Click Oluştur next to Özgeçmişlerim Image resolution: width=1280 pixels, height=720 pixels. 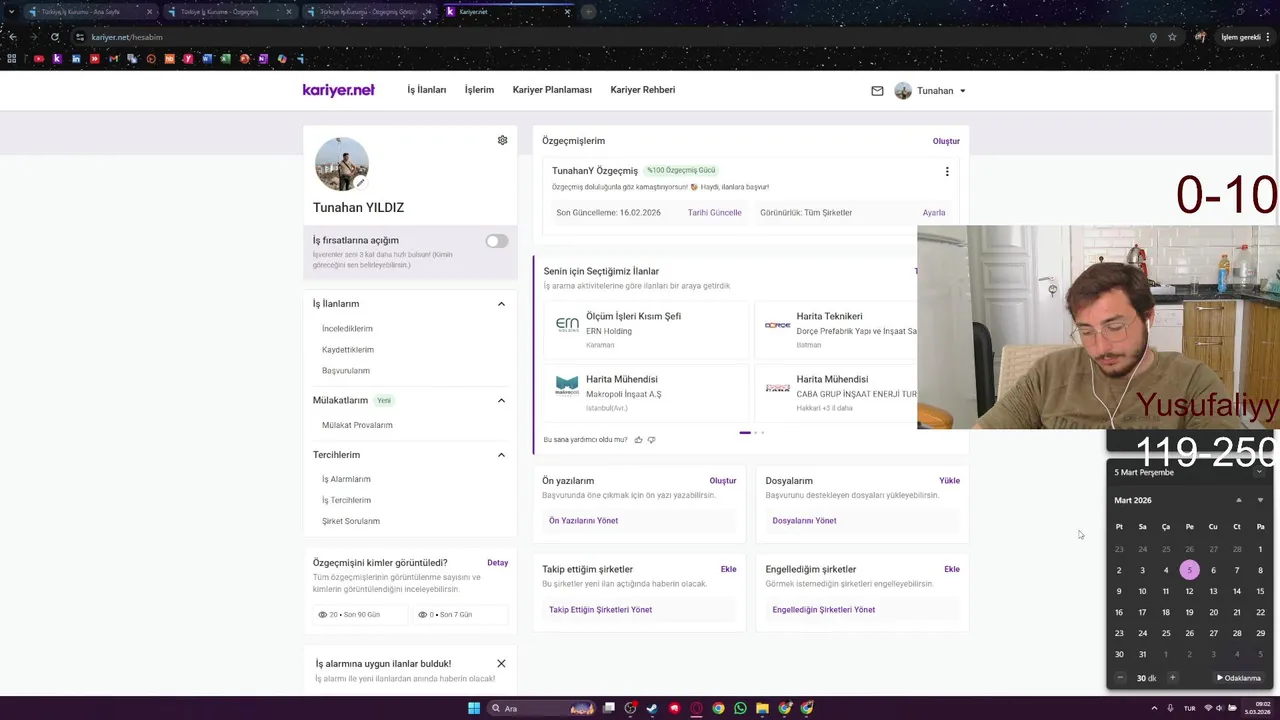coord(946,141)
